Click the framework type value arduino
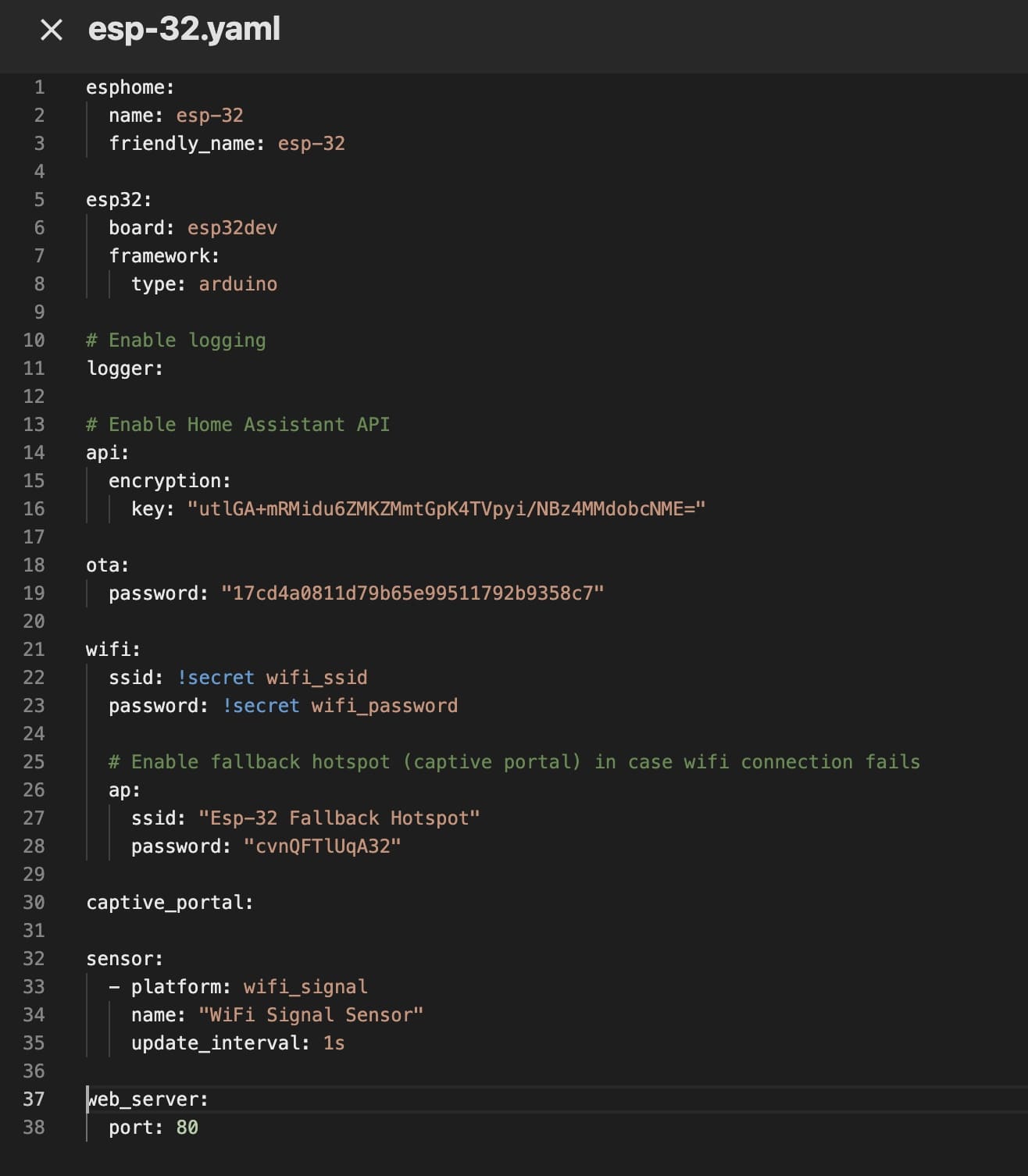The image size is (1028, 1176). click(237, 284)
